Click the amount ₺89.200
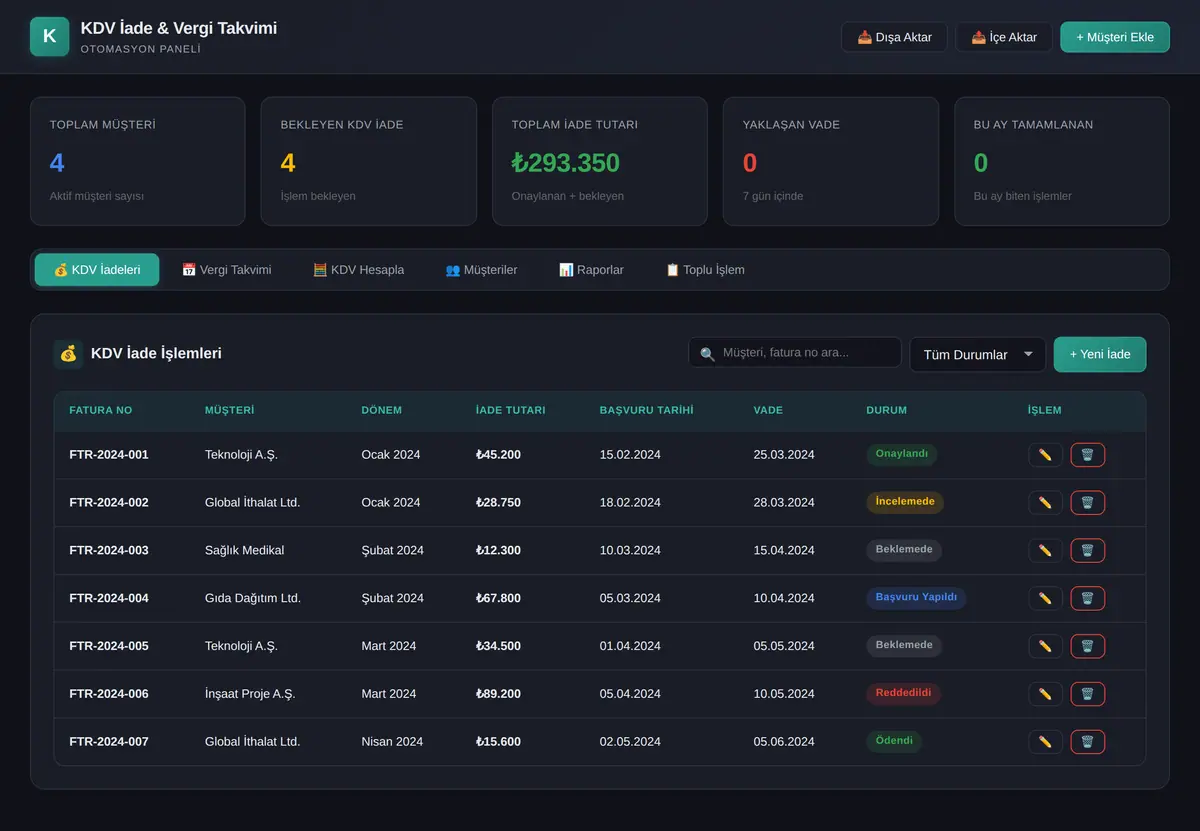The image size is (1200, 831). [498, 694]
